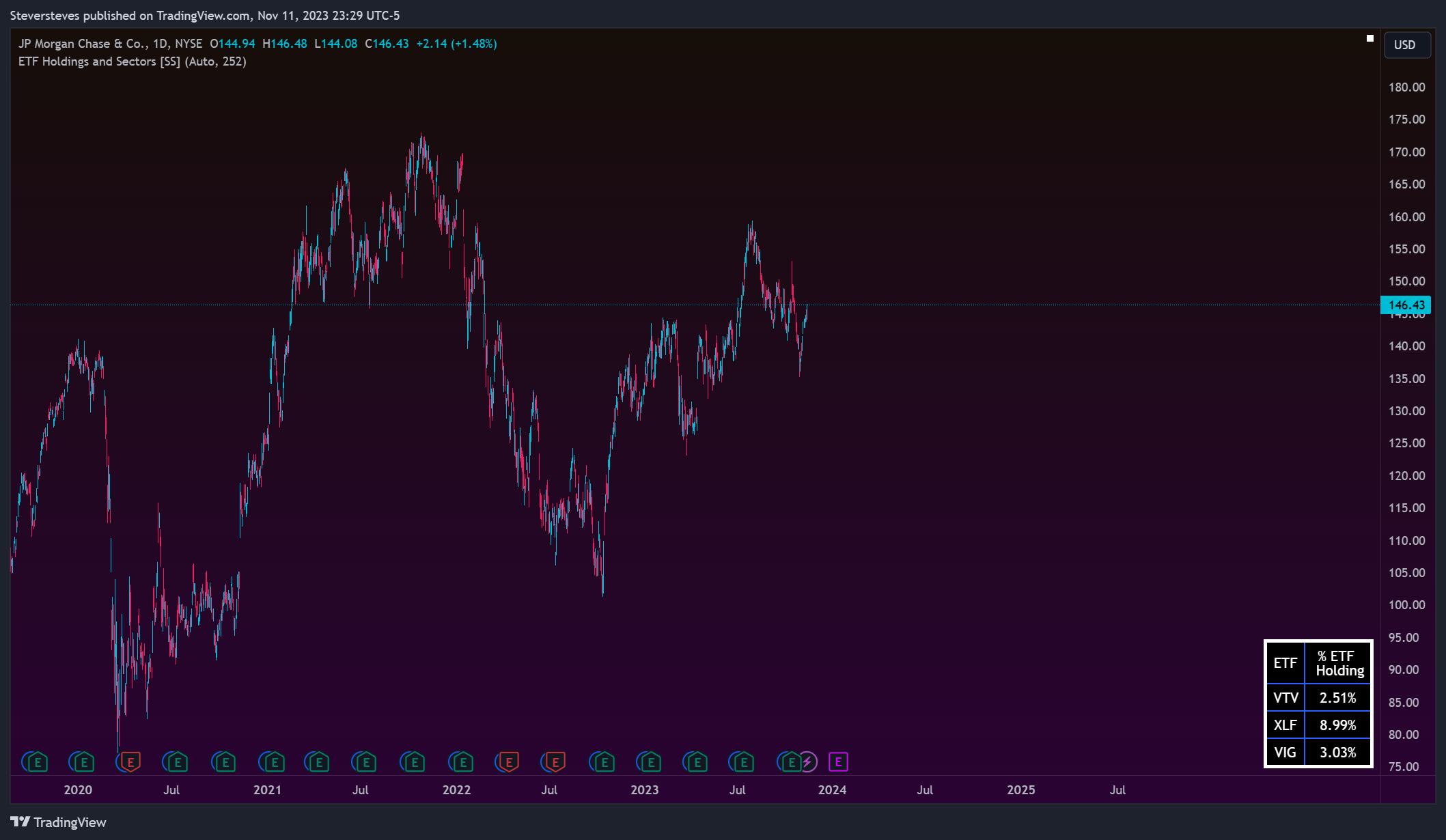Click the earnings marker above 2022 label
1446x840 pixels.
click(x=463, y=761)
